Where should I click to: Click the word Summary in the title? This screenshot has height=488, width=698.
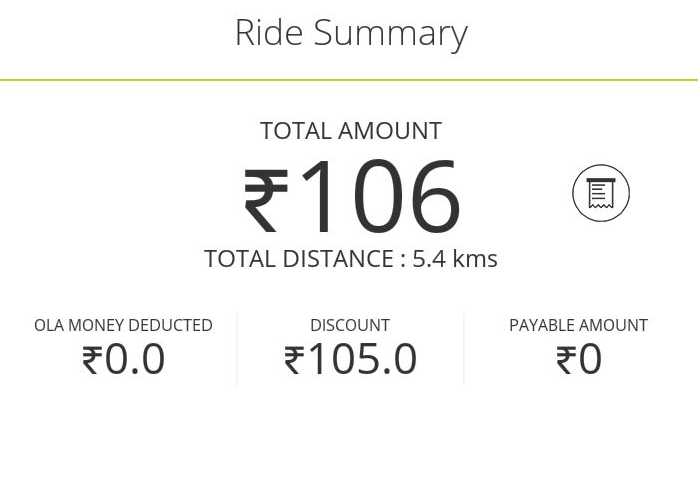(391, 34)
